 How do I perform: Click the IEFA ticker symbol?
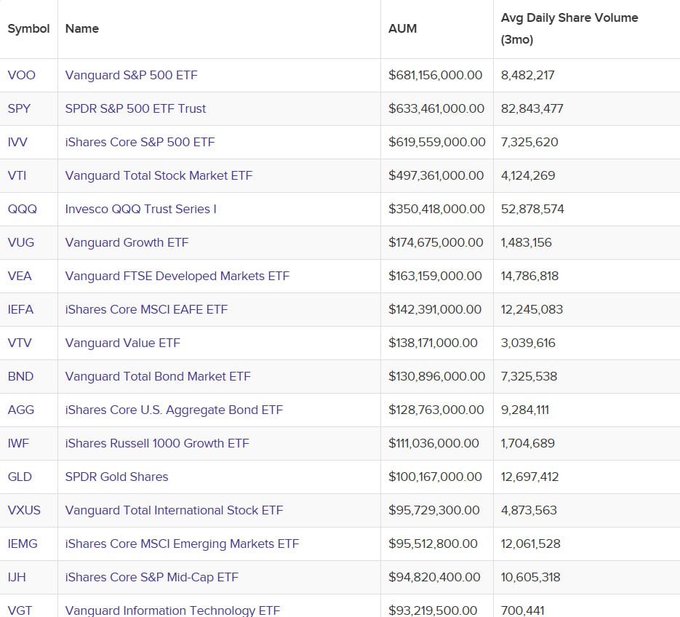pyautogui.click(x=20, y=309)
